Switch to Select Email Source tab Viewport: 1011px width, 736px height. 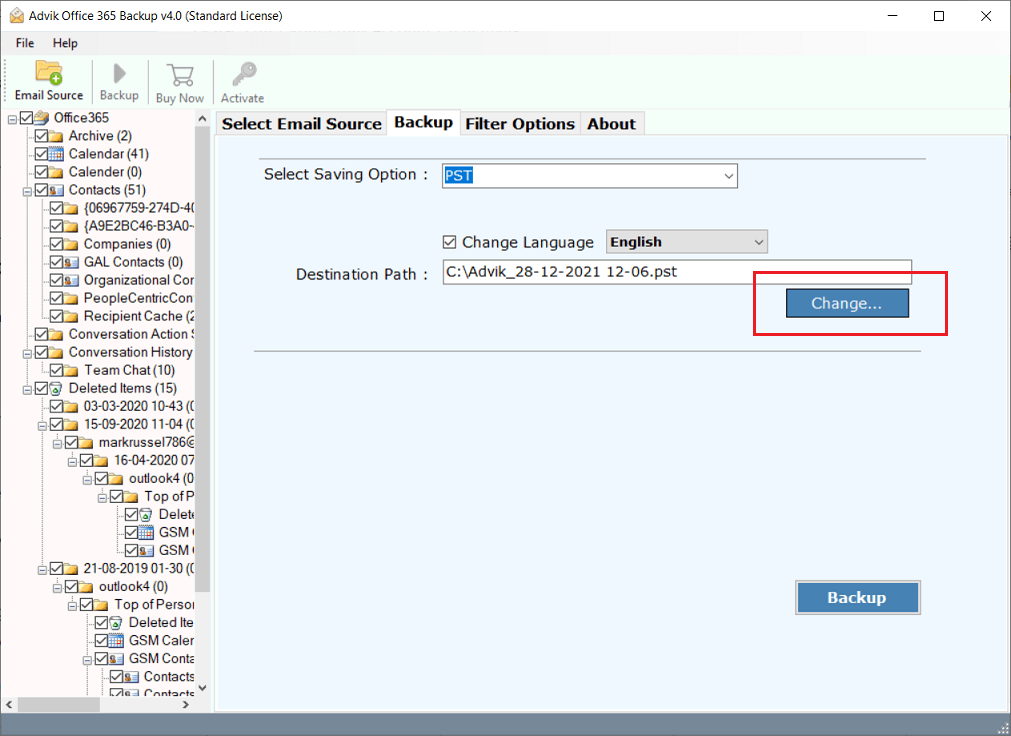302,124
